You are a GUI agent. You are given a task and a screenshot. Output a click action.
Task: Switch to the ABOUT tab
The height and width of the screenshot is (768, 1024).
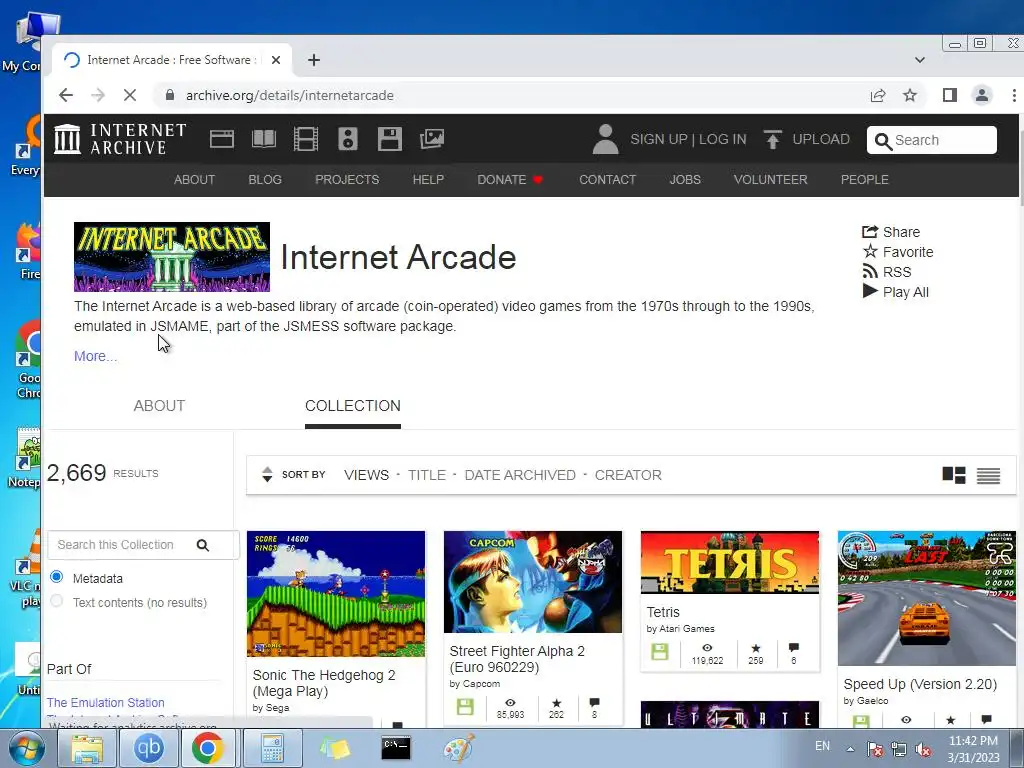159,406
